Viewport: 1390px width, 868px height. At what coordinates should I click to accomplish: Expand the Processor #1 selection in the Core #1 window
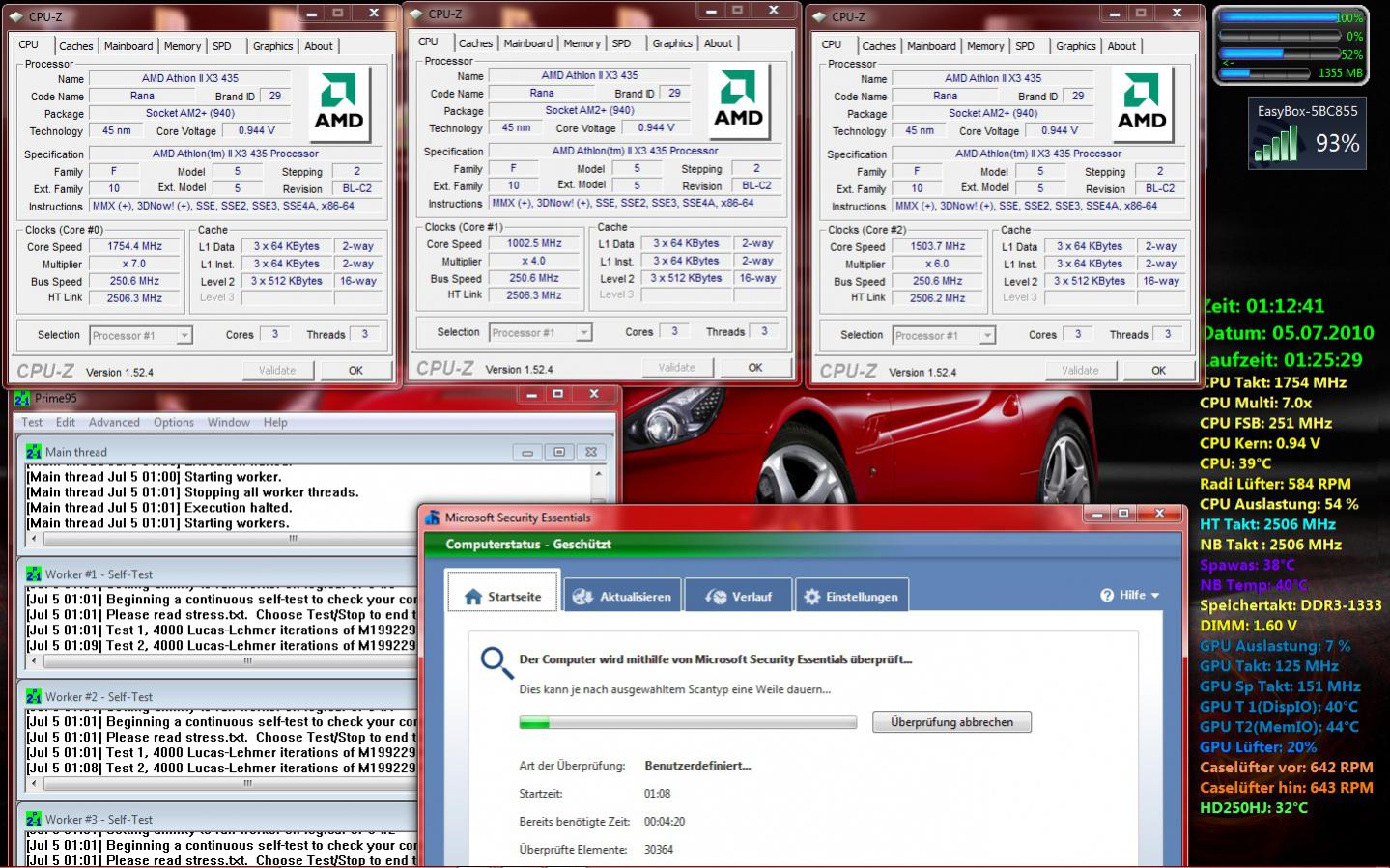pos(583,333)
